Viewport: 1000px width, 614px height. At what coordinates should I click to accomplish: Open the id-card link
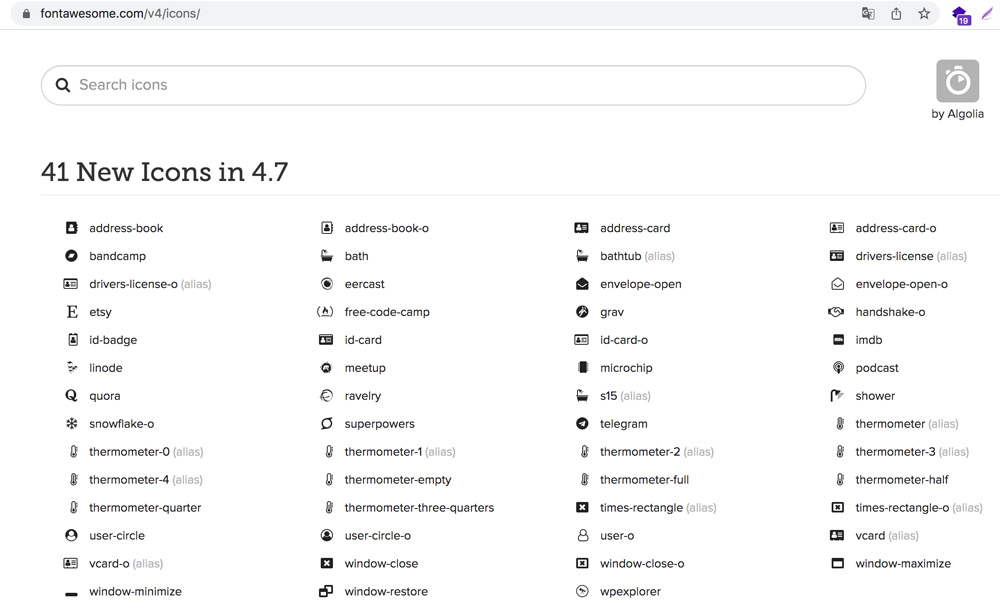pos(363,340)
